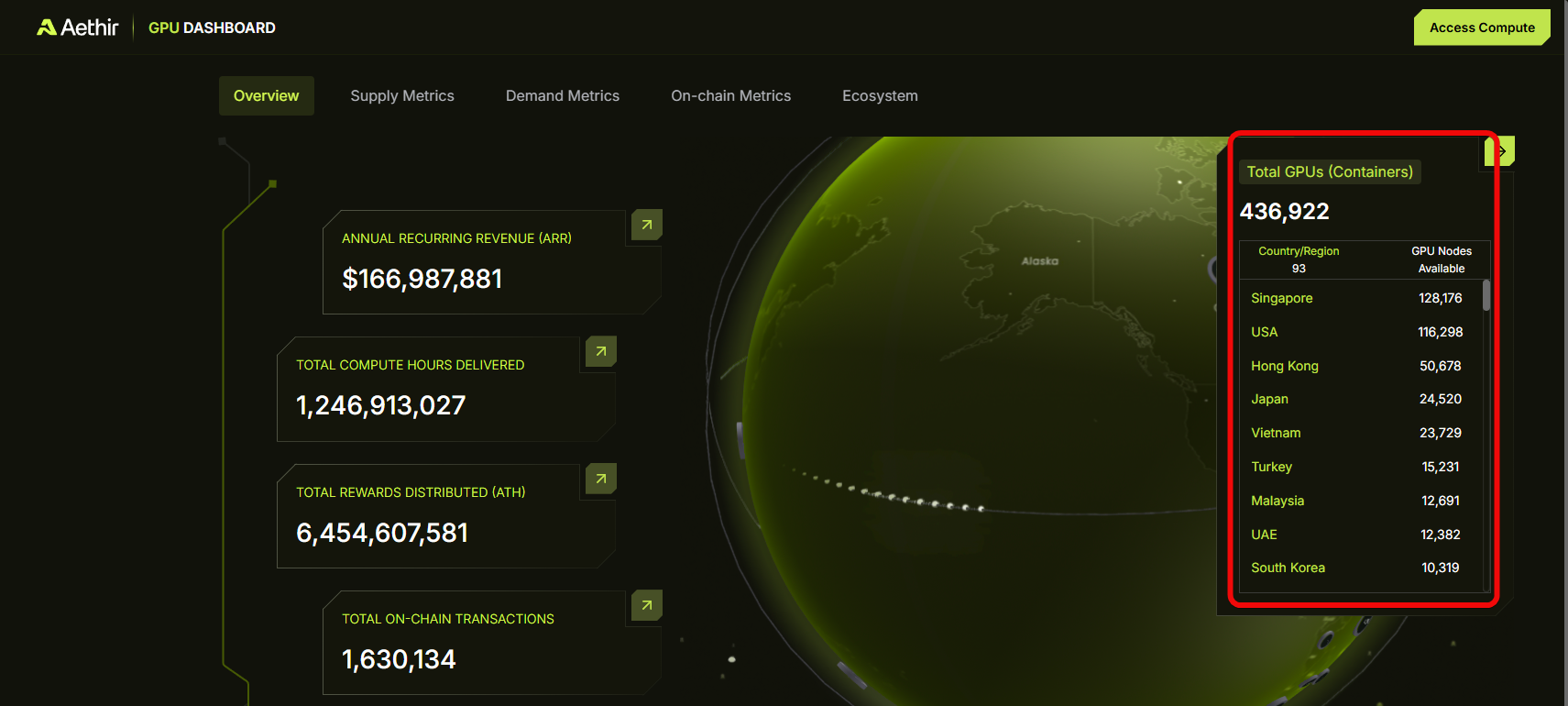Open Total Rewards Distributed arrow icon
Viewport: 1568px width, 706px height.
pos(601,479)
